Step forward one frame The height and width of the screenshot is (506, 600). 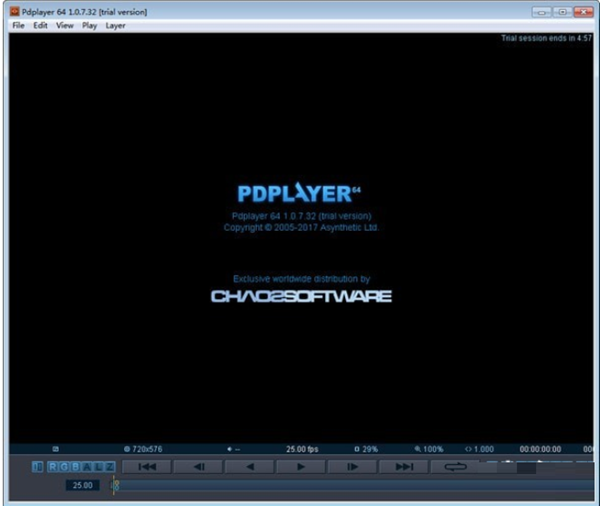coord(352,466)
